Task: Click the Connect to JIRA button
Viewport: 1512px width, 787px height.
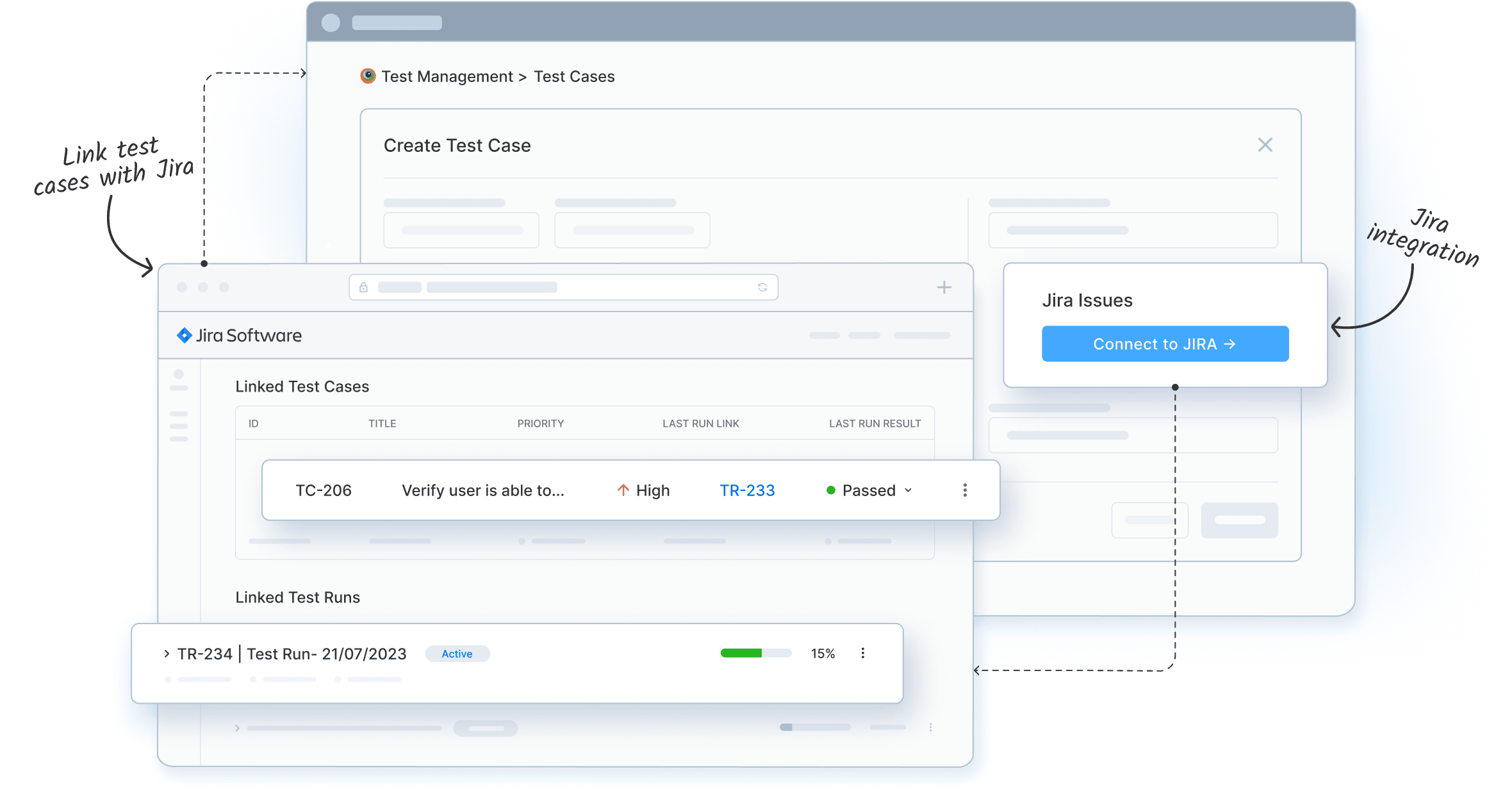Action: point(1164,344)
